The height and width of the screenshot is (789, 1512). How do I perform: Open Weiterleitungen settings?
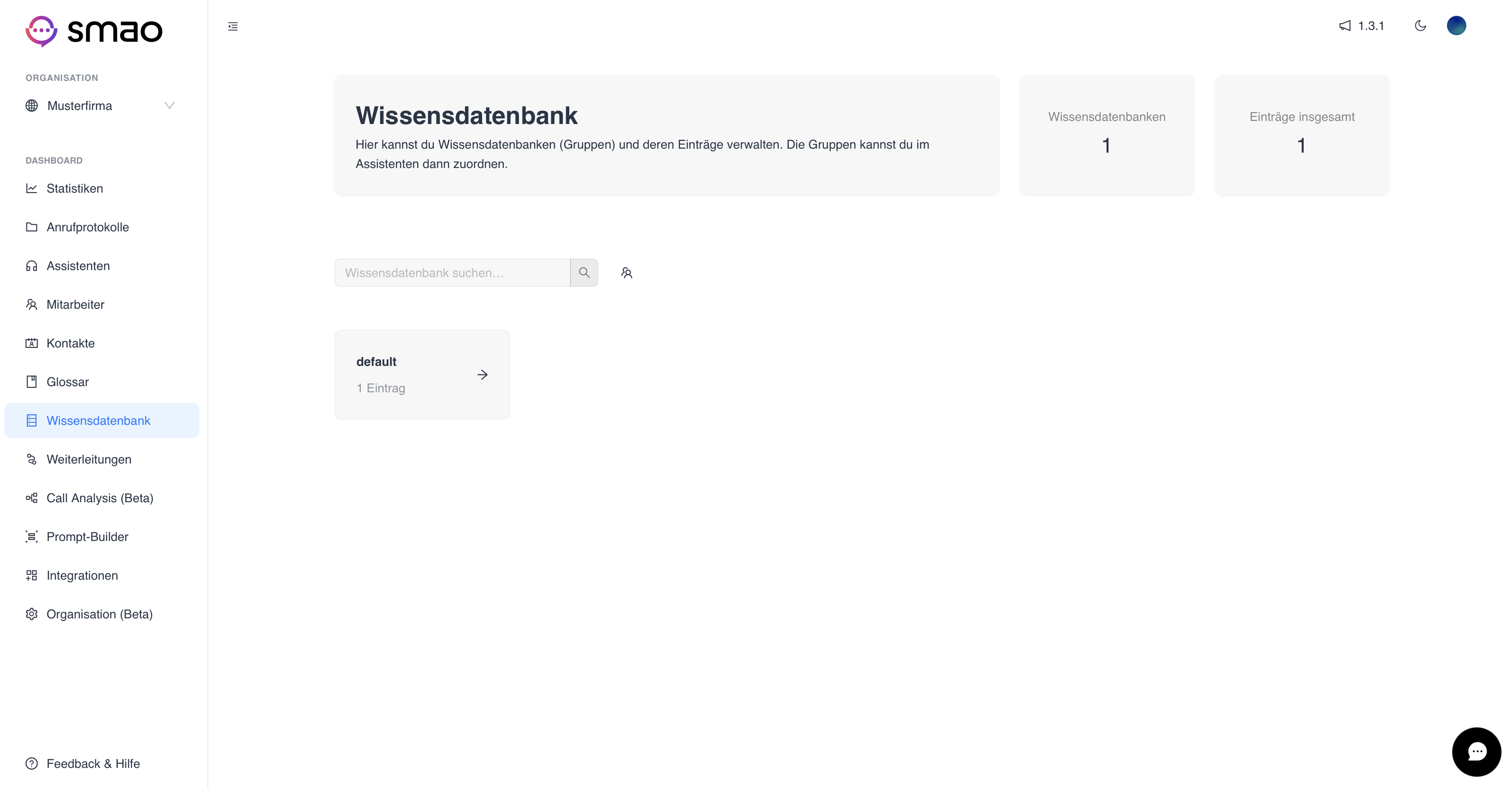point(89,460)
